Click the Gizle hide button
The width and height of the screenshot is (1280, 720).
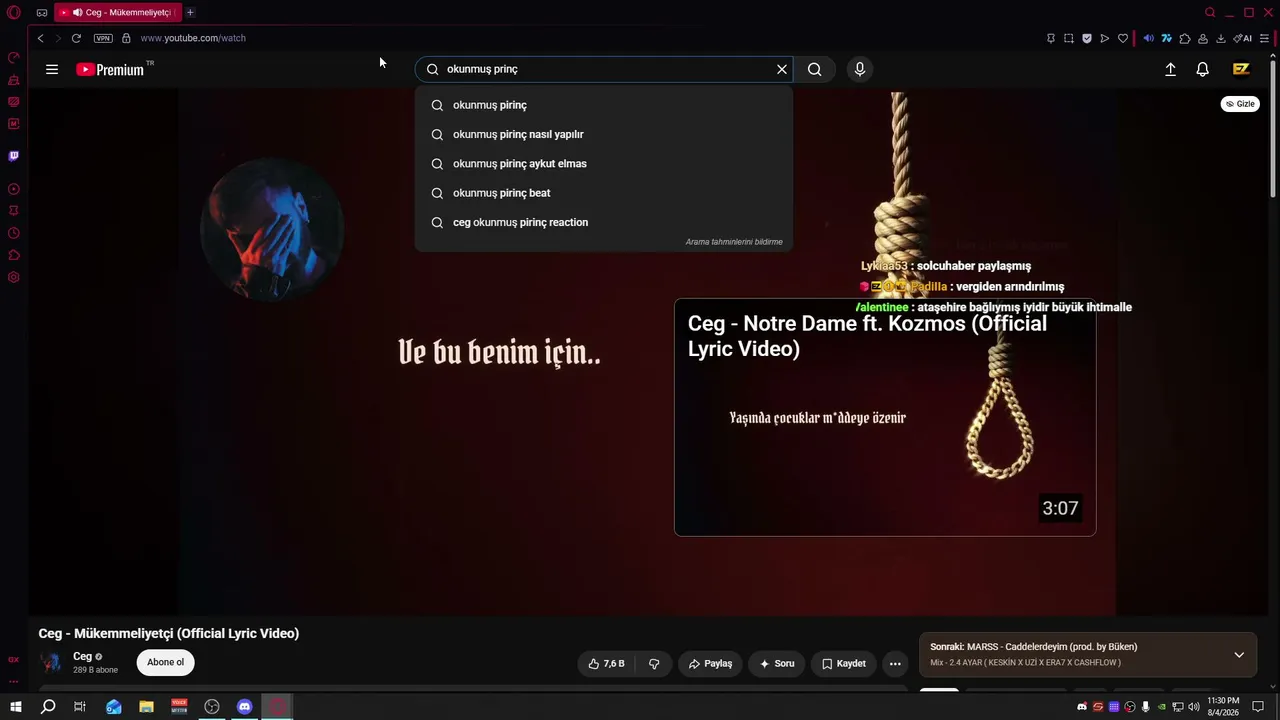click(x=1240, y=104)
